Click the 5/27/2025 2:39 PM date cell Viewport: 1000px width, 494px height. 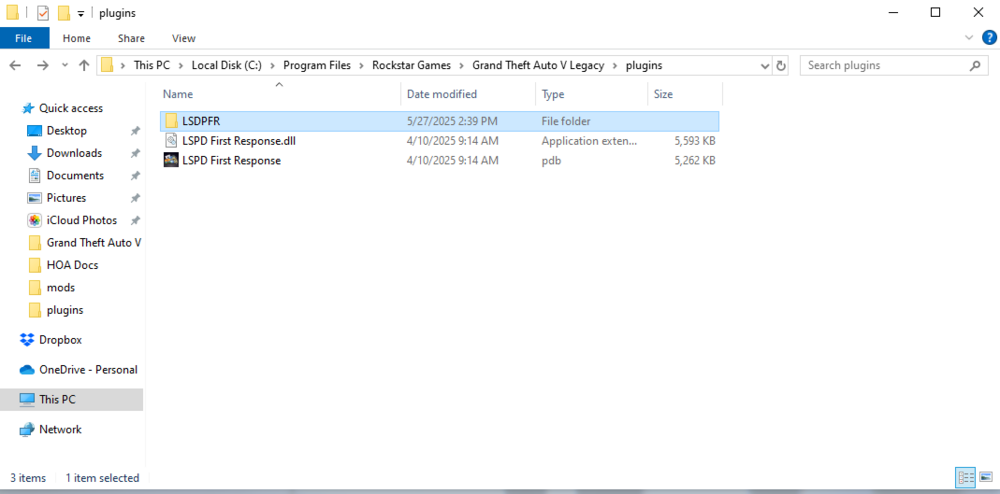point(452,121)
